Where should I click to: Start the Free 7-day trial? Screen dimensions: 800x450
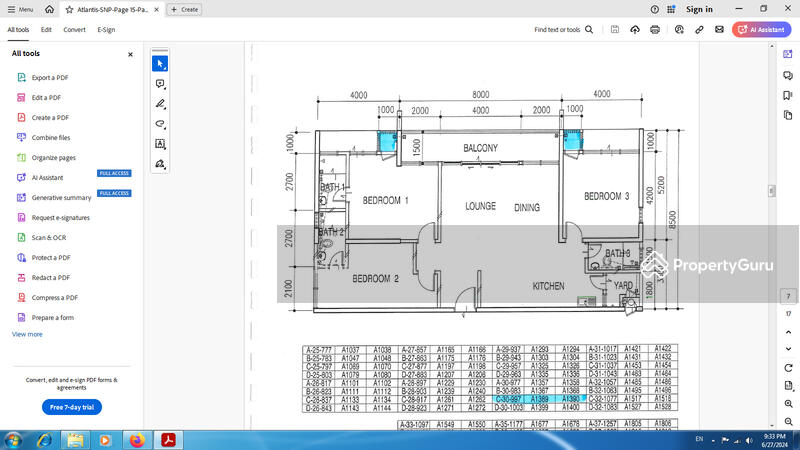[72, 407]
